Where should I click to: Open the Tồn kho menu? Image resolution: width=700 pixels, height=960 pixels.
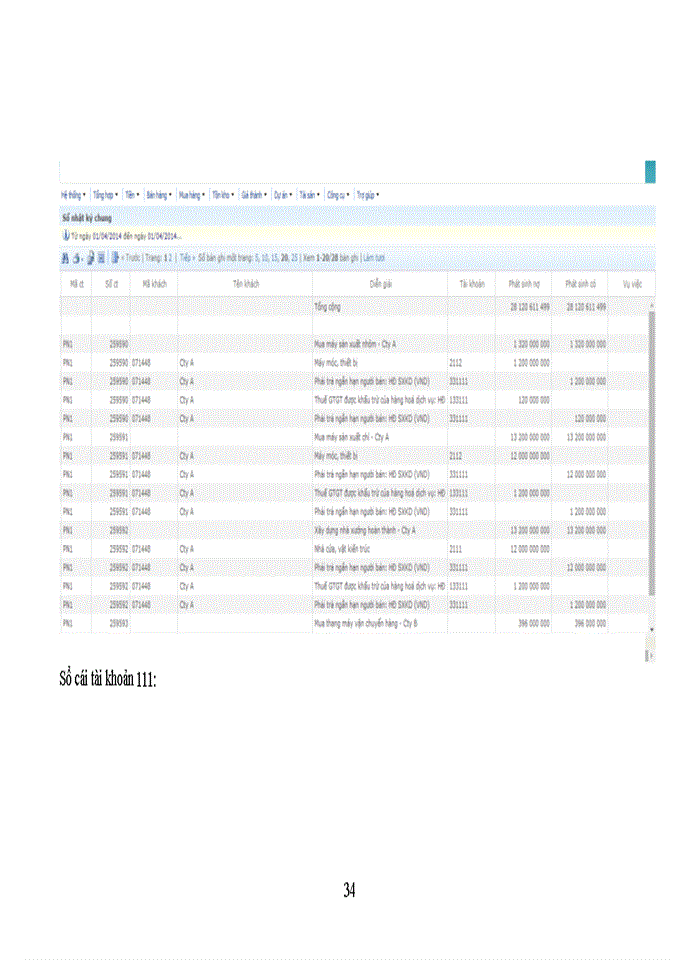click(223, 195)
